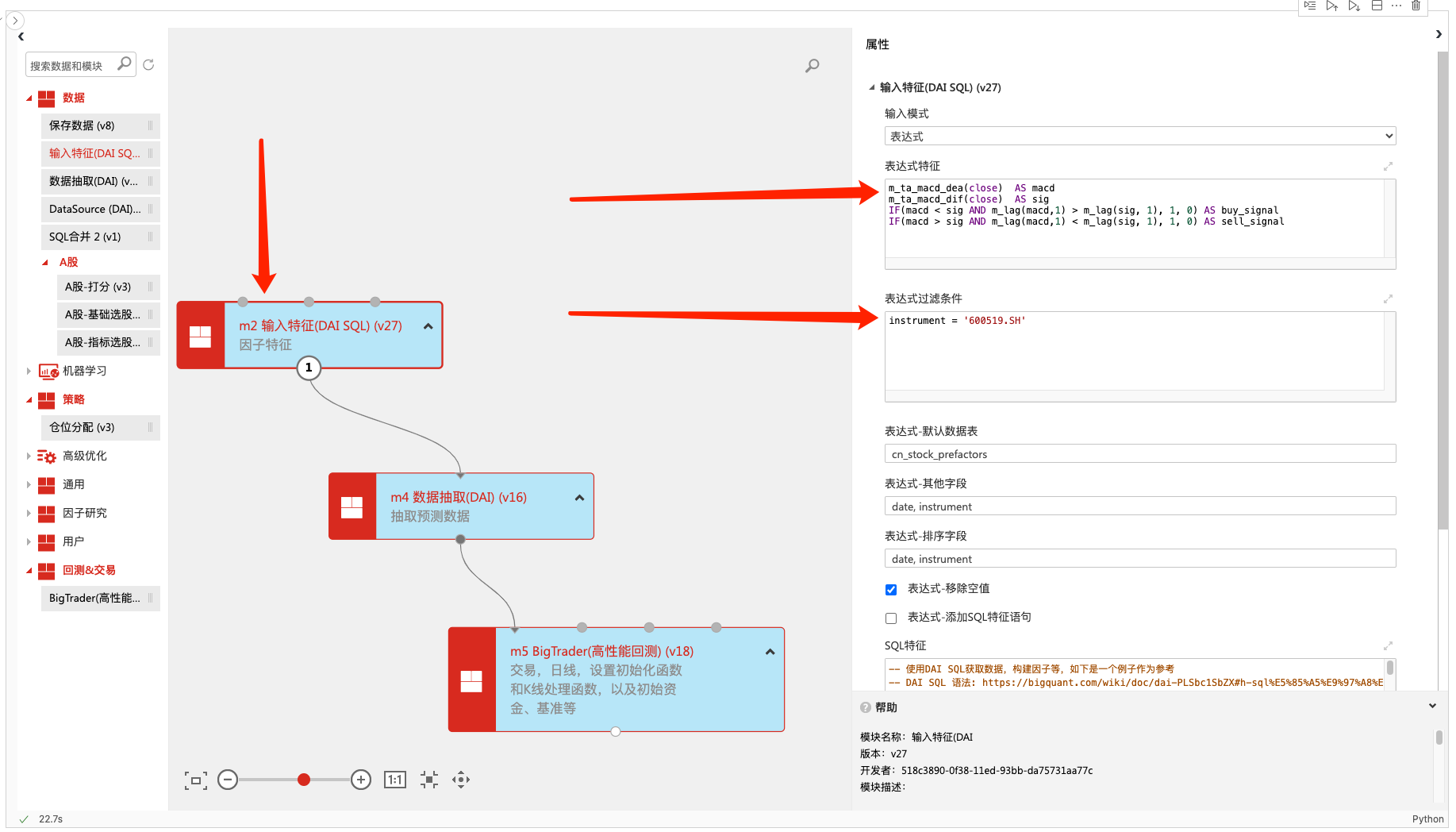Screen dimensions: 1456x832
Task: Select the BigTrader module in sidebar
Action: pyautogui.click(x=94, y=598)
